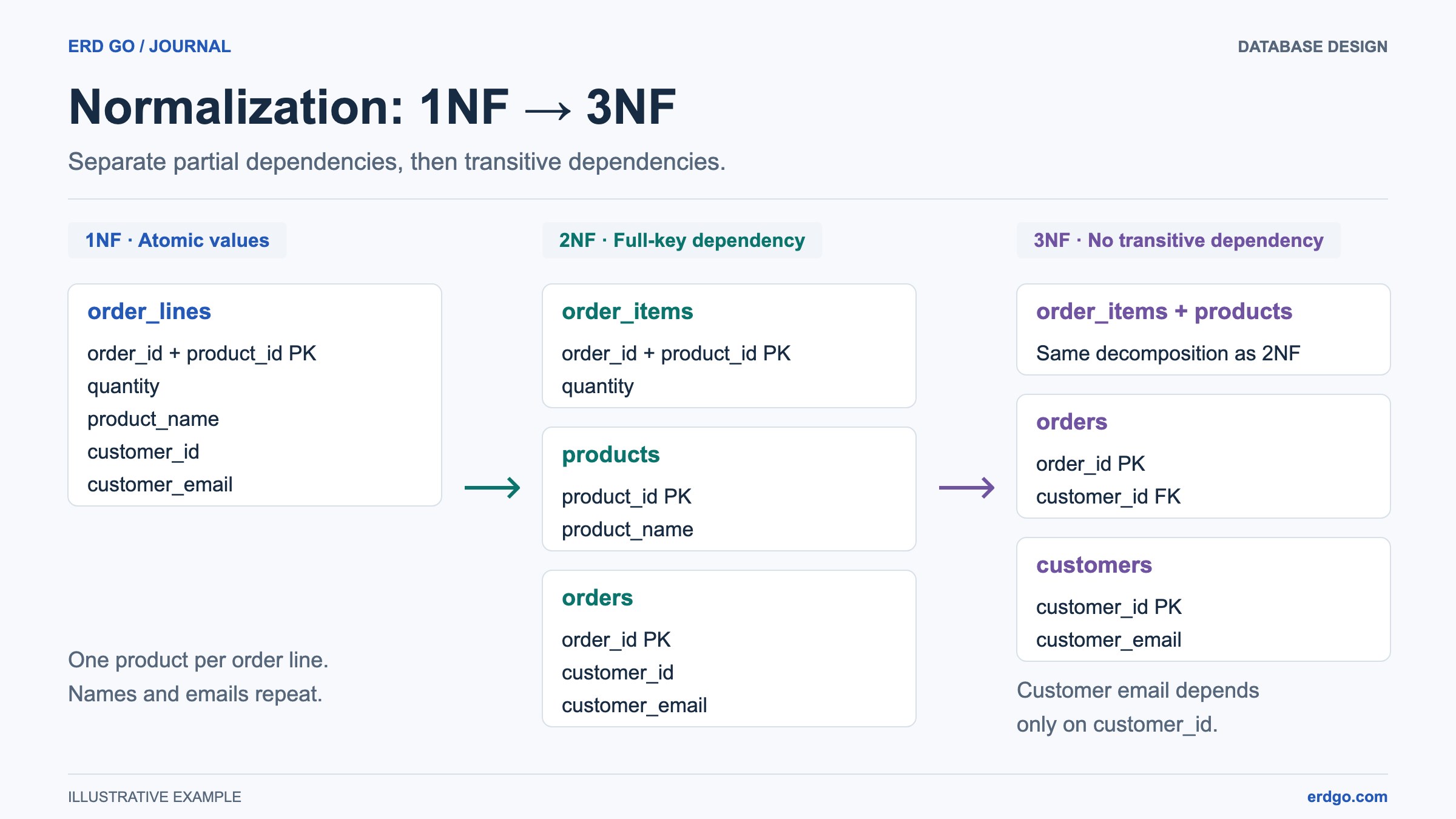Click customer_email in customers card

pyautogui.click(x=1108, y=640)
